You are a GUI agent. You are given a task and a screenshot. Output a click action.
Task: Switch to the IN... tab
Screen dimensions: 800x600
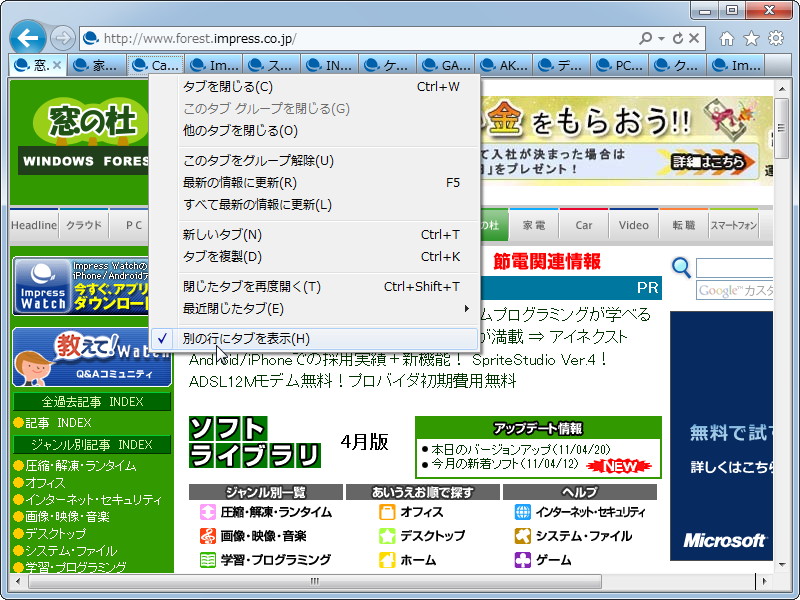coord(330,65)
